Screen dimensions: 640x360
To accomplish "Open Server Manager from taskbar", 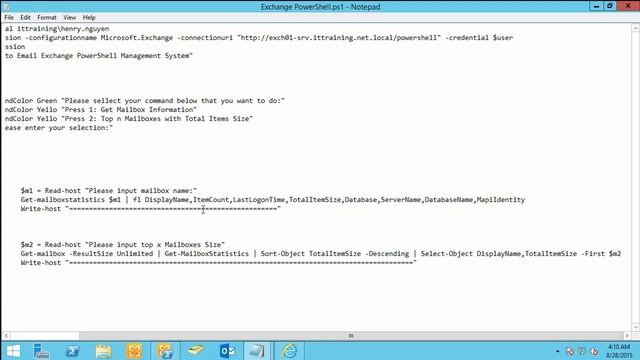I will 41,351.
